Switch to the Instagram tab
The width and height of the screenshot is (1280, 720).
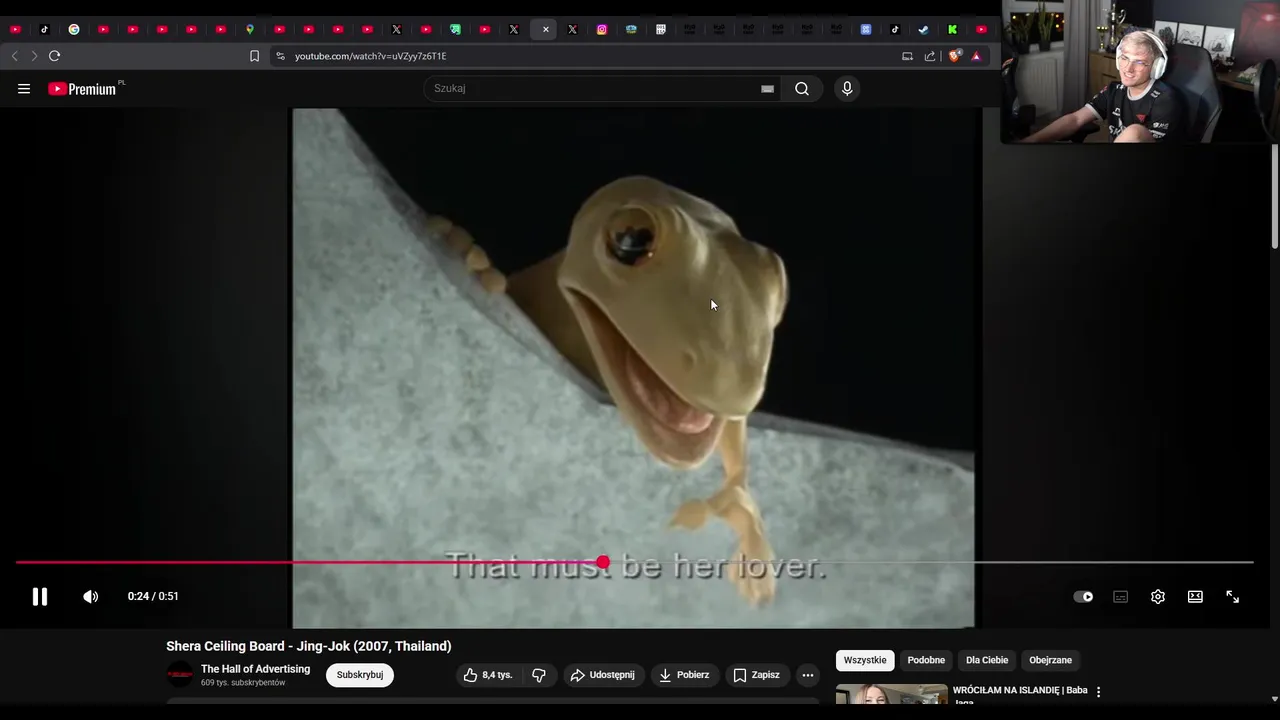coord(602,30)
